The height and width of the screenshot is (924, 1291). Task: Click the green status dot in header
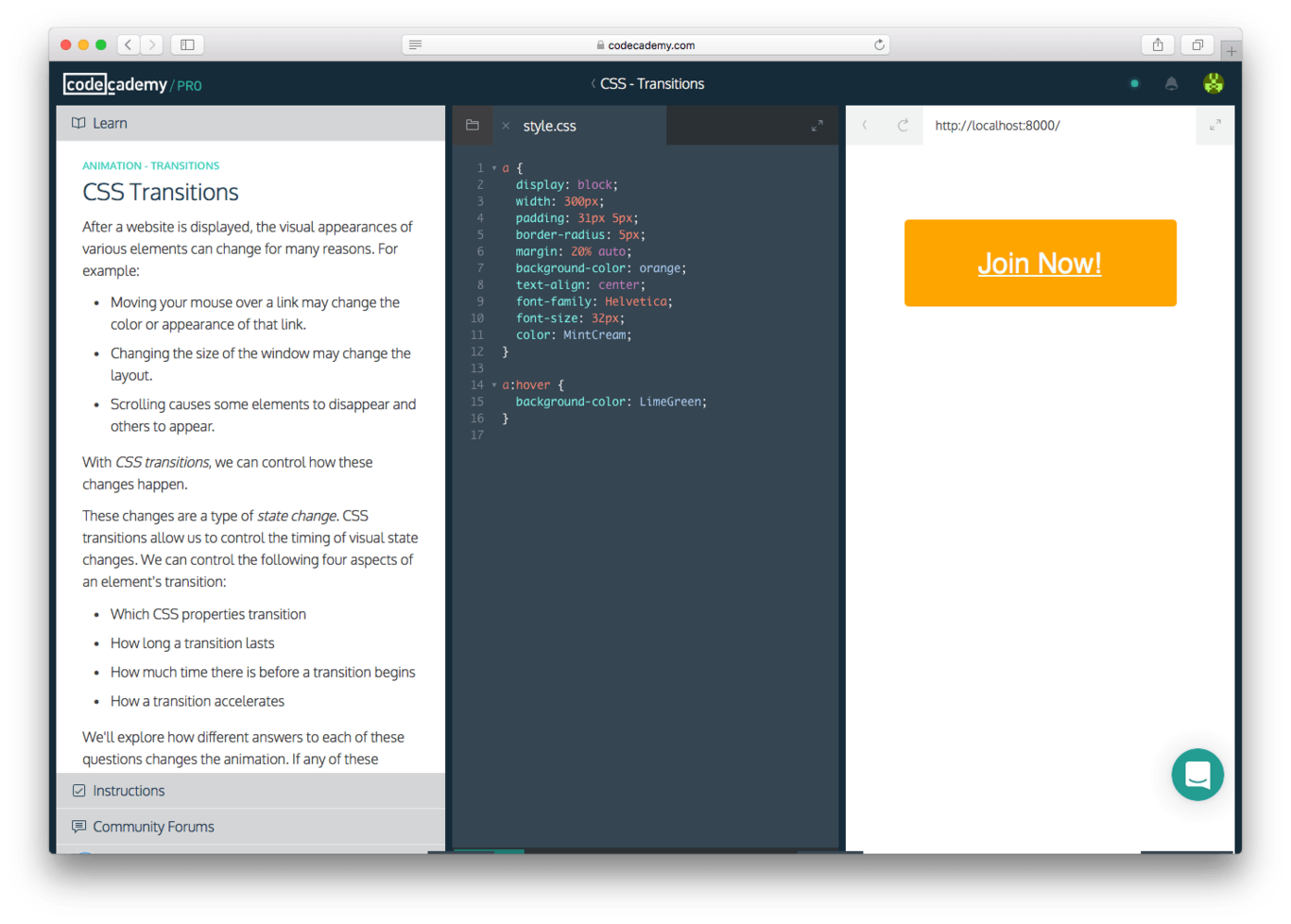coord(1134,83)
